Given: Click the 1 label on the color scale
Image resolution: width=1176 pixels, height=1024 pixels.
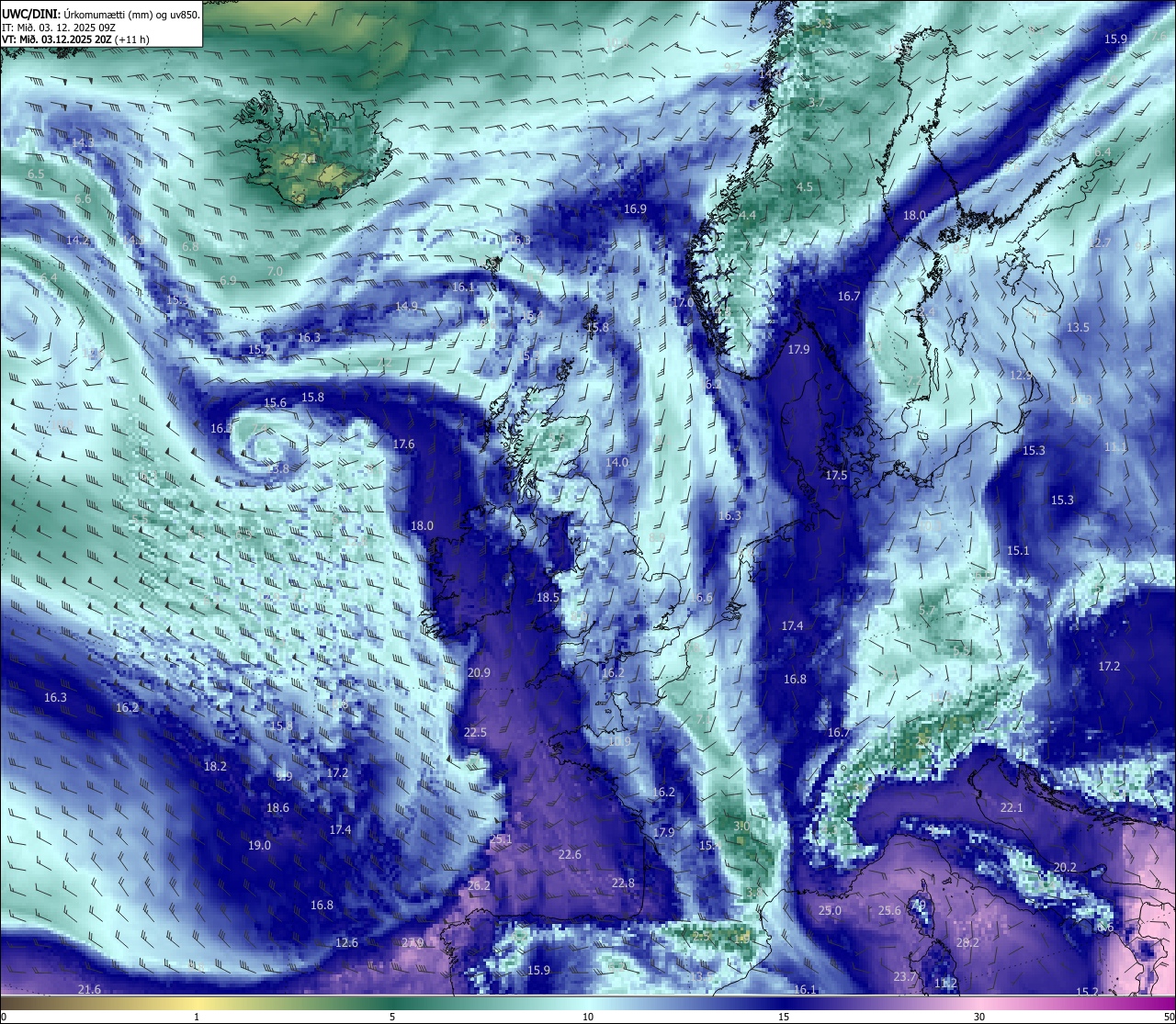Looking at the screenshot, I should [x=197, y=1017].
